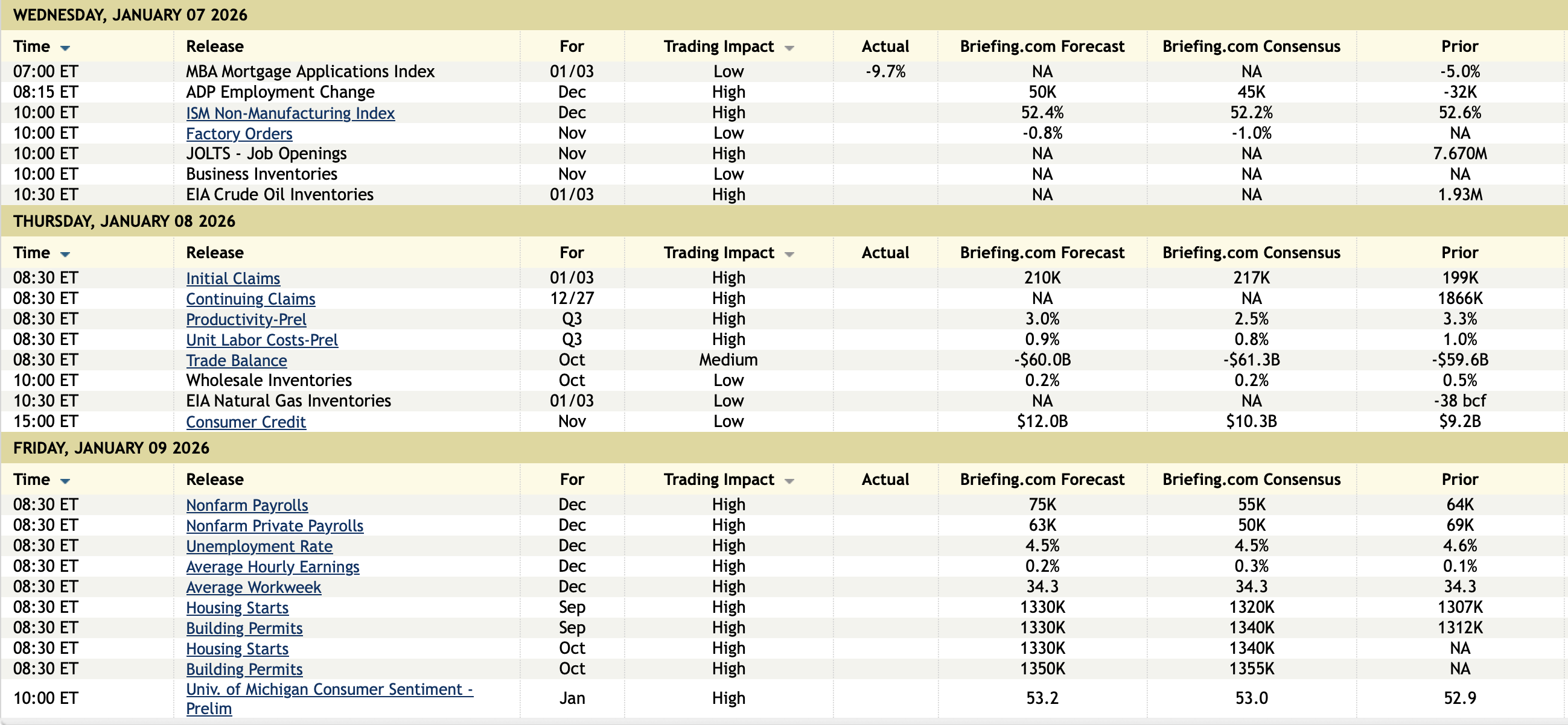1568x725 pixels.
Task: Click Time sort arrow in Friday table
Action: pos(65,481)
